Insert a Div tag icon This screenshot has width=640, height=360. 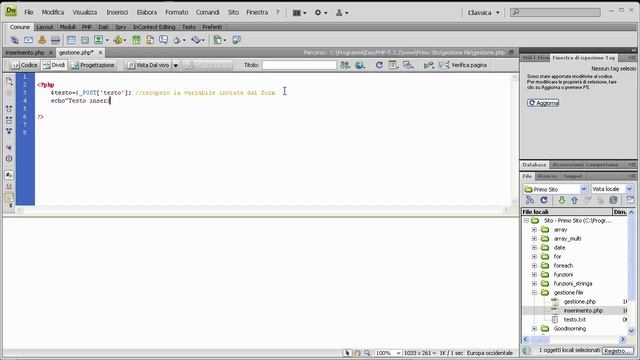[84, 40]
